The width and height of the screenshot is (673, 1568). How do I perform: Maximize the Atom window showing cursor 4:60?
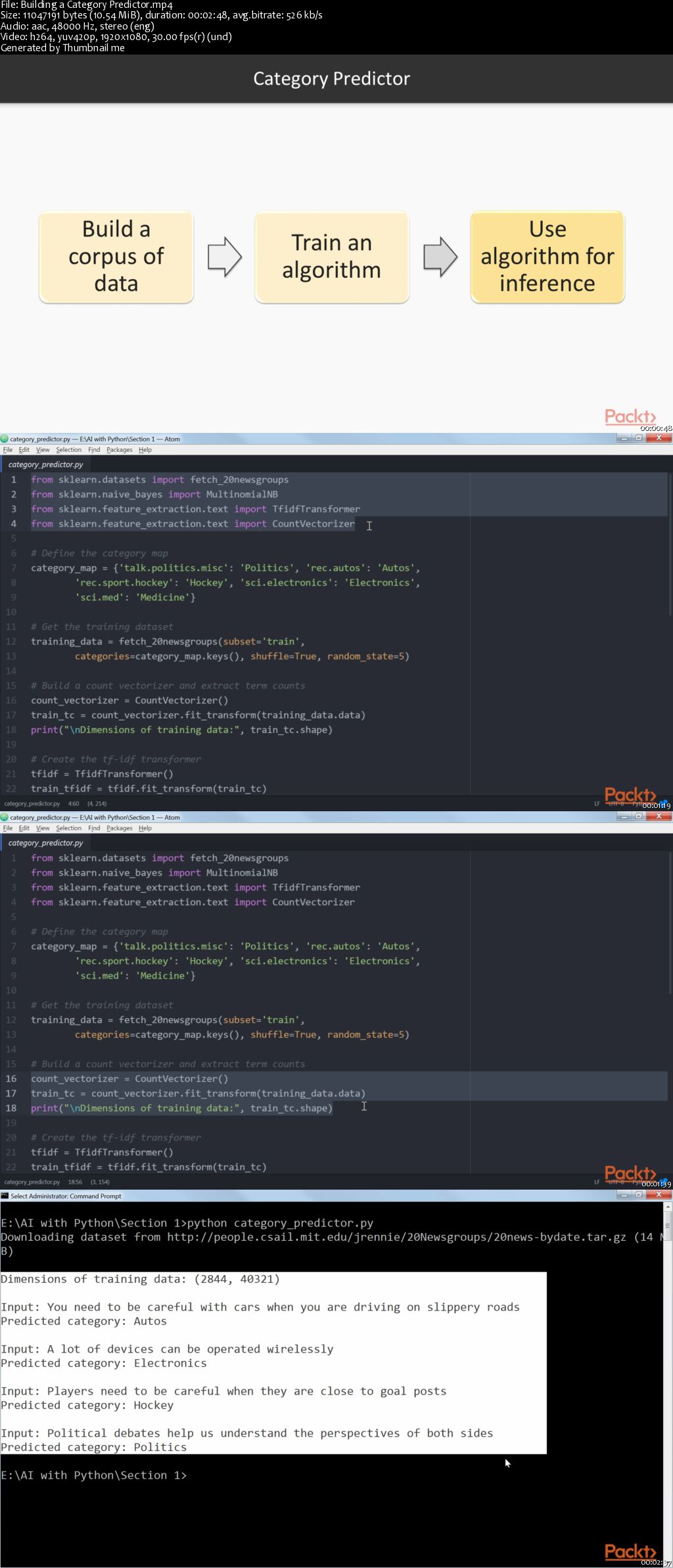(639, 438)
